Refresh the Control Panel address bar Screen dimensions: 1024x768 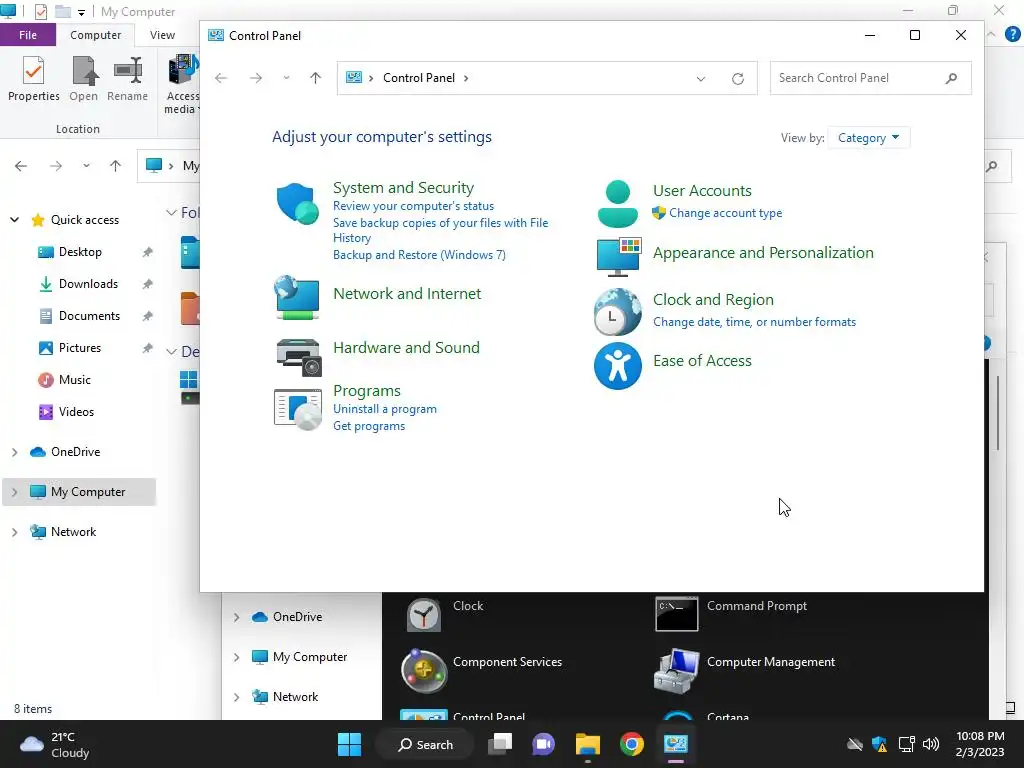(x=738, y=78)
